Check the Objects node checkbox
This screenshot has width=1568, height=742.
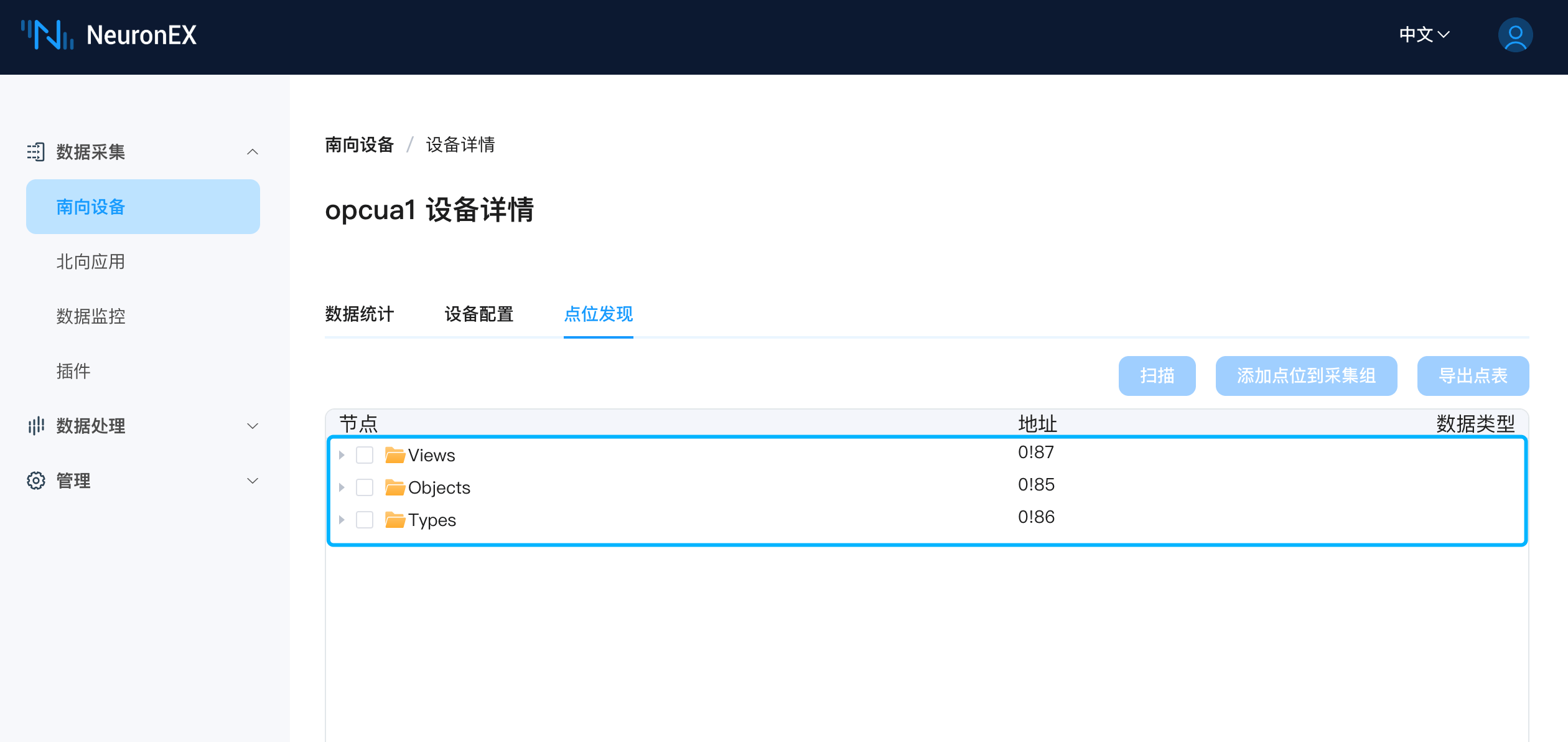pyautogui.click(x=365, y=487)
